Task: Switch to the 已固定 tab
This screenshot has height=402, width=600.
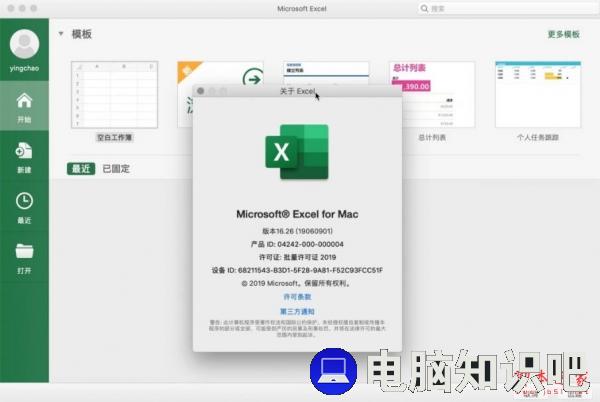Action: 116,169
